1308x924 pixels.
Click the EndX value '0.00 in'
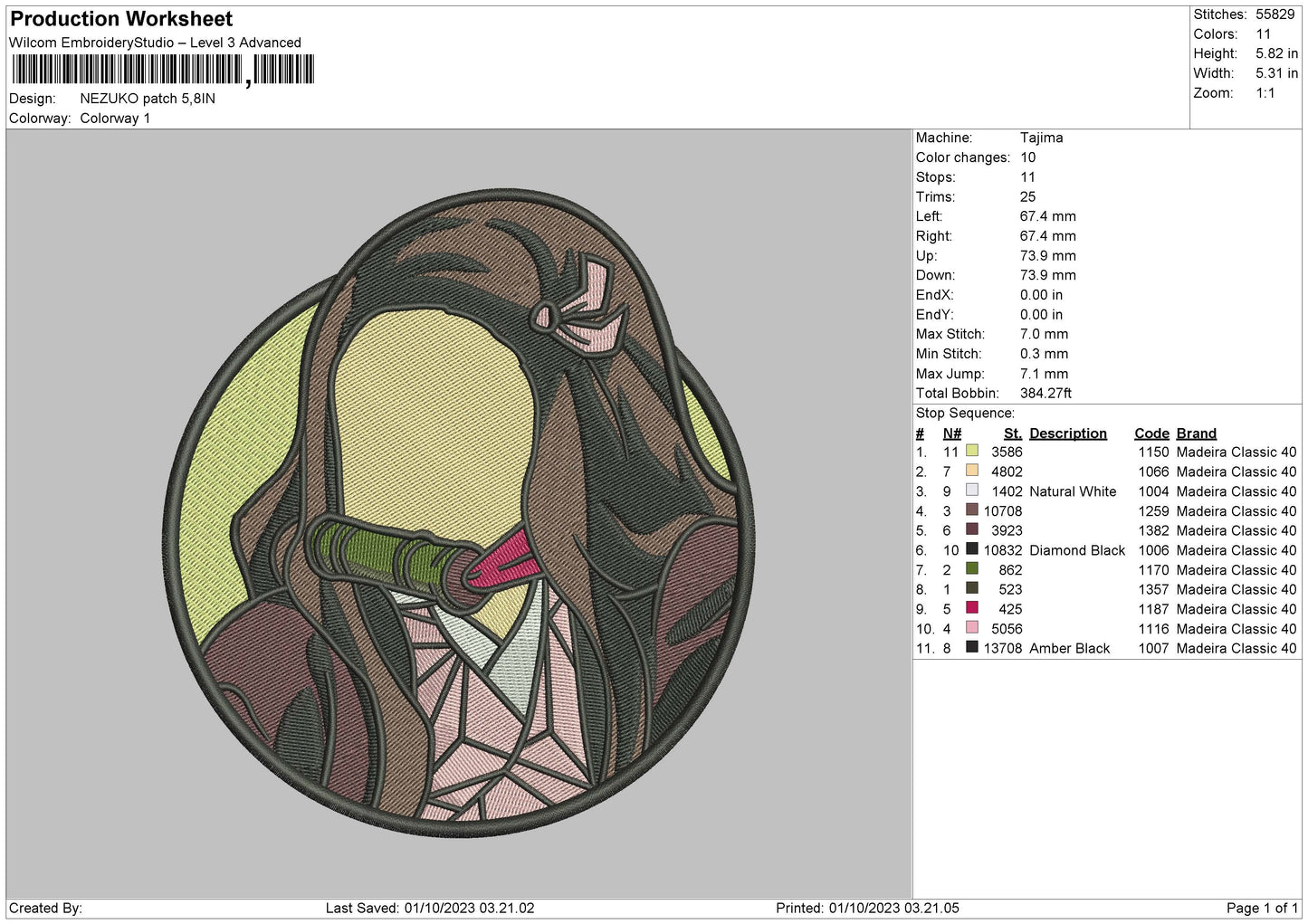1041,295
